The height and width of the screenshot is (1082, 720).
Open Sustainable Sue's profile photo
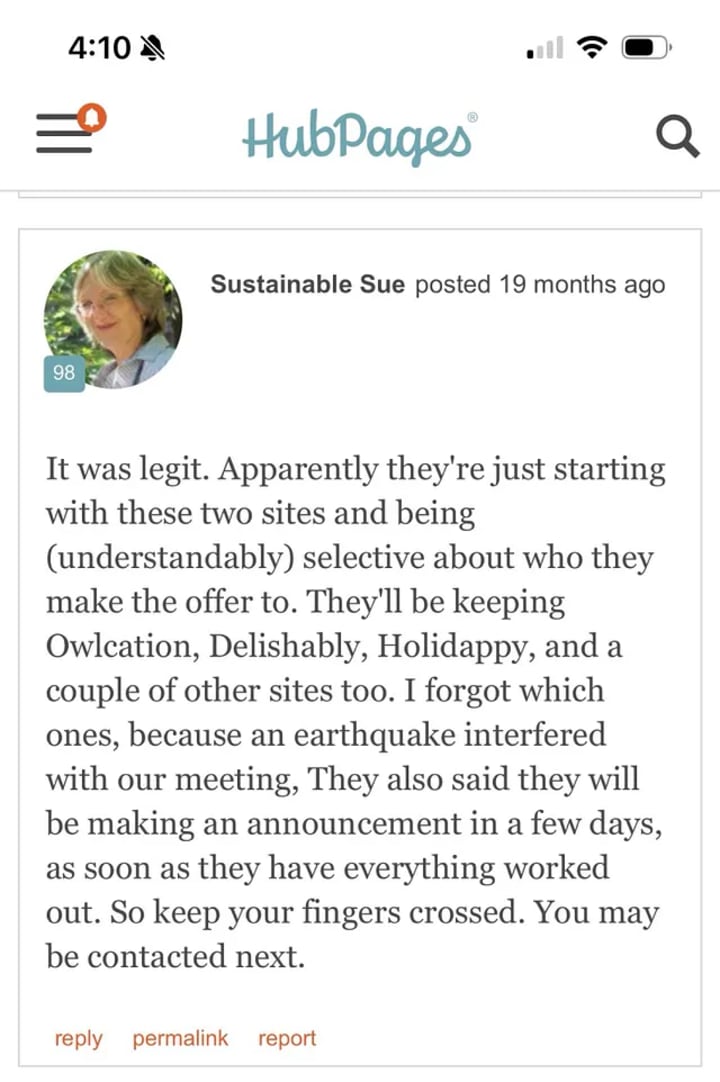coord(113,319)
